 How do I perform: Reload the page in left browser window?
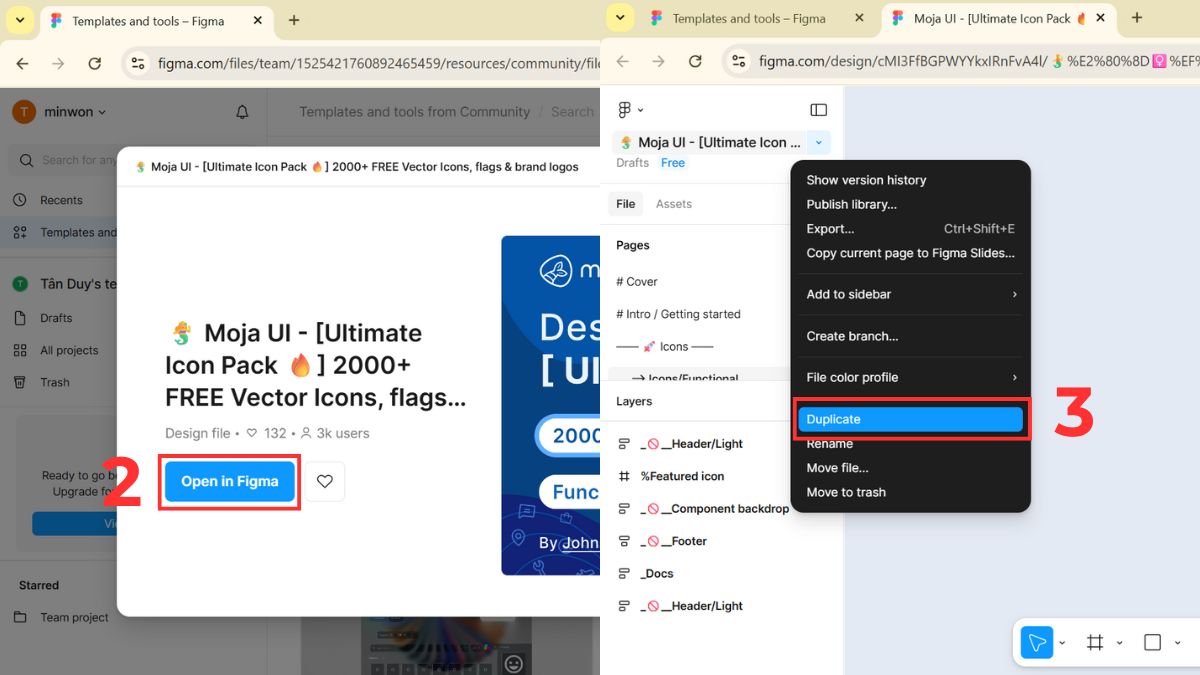pos(95,63)
